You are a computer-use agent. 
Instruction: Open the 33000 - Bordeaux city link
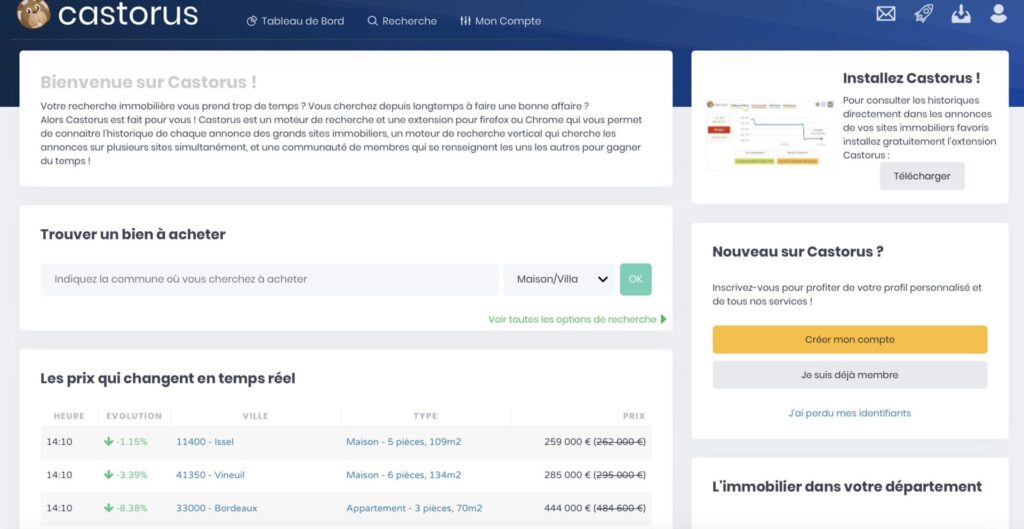pos(216,508)
